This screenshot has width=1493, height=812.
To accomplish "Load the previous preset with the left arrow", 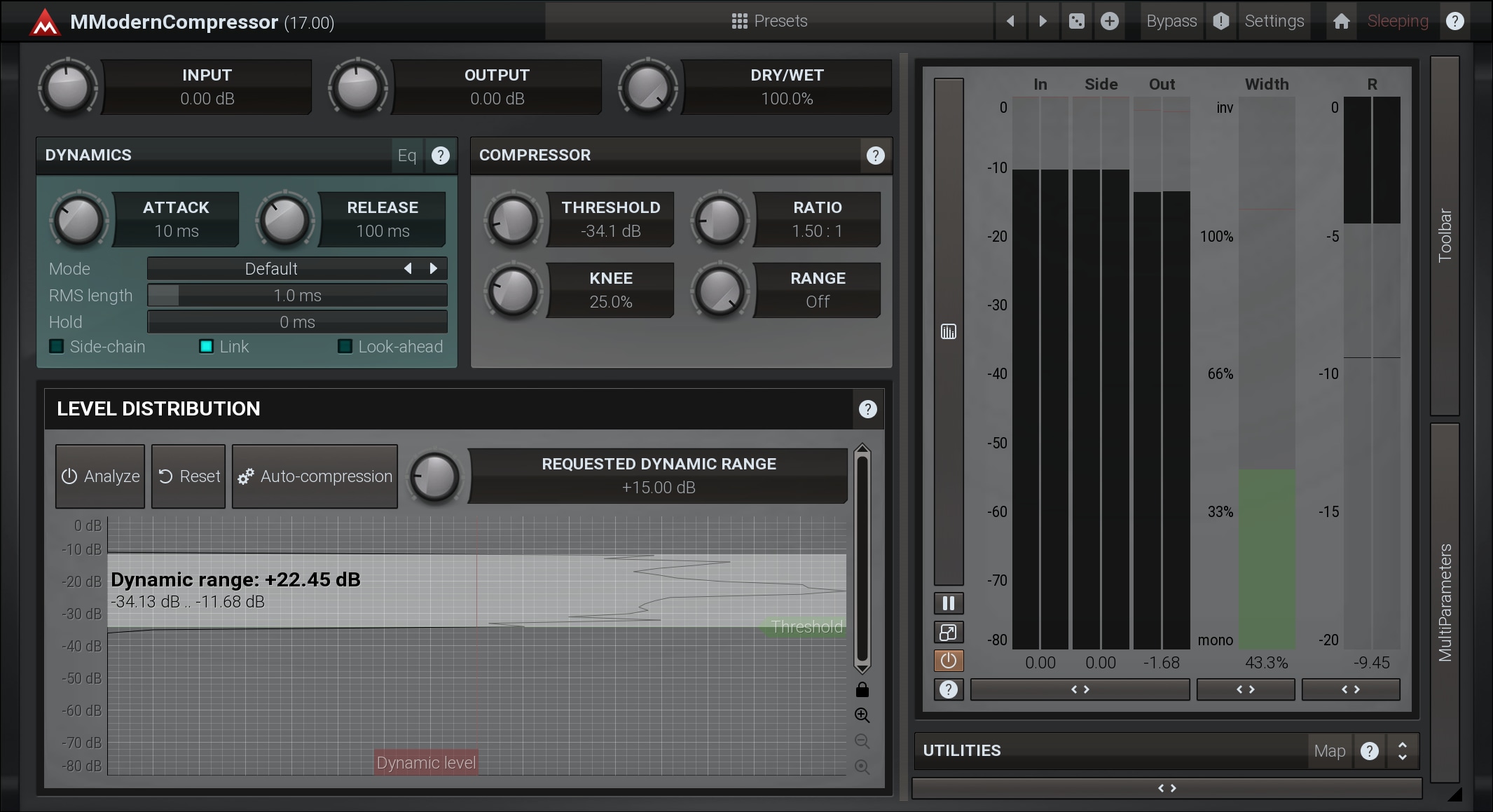I will (x=1010, y=21).
